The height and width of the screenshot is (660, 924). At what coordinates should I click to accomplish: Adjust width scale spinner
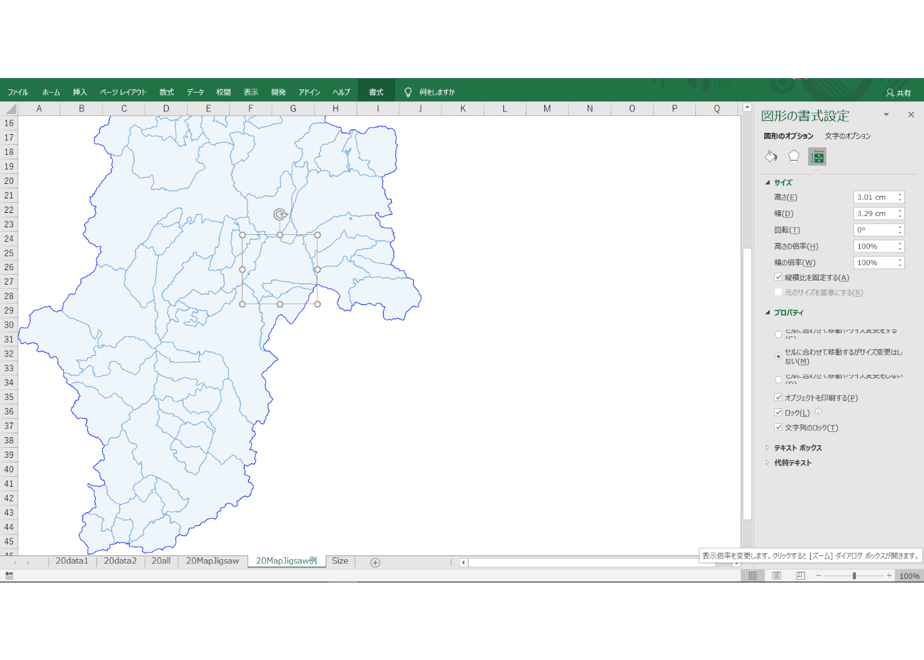900,263
